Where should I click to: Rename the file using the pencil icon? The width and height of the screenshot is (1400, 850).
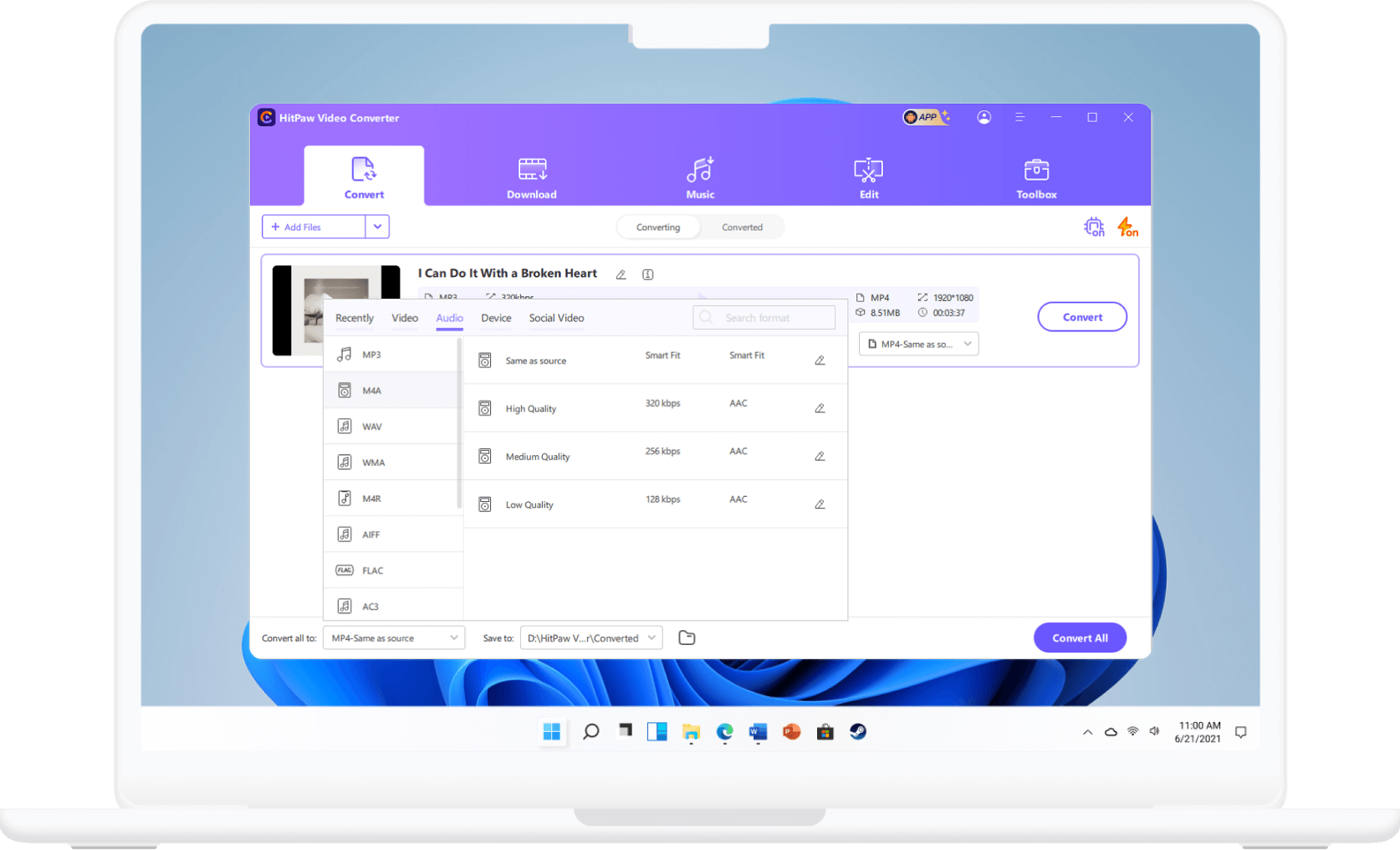coord(621,274)
